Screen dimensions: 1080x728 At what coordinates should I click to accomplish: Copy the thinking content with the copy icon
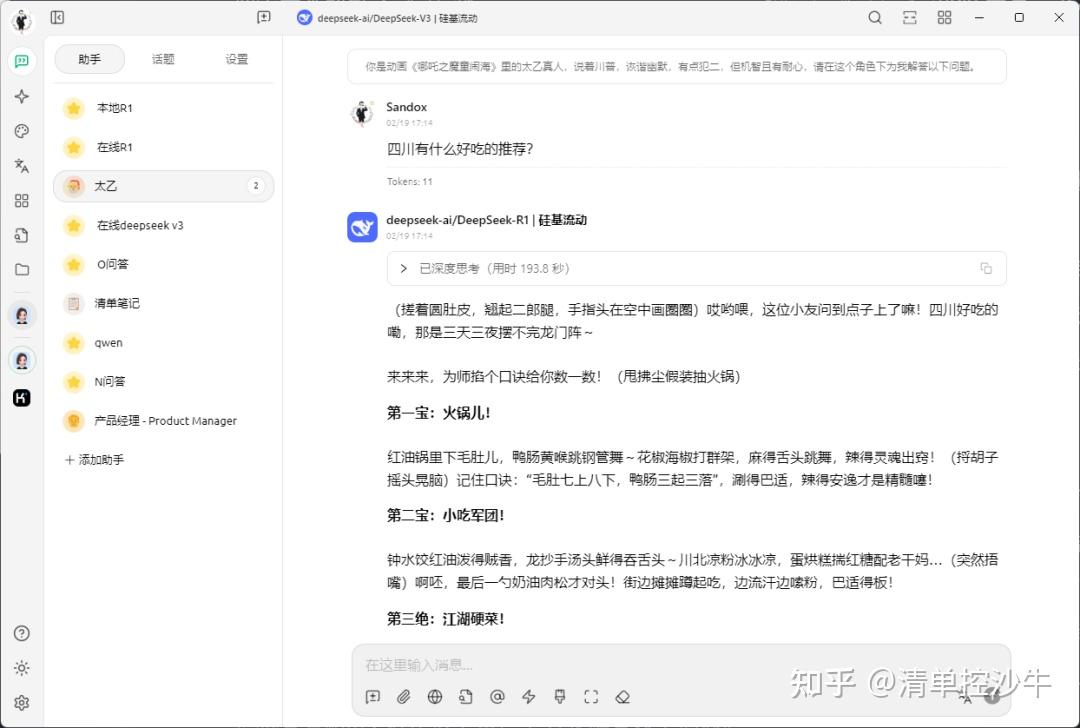click(986, 269)
